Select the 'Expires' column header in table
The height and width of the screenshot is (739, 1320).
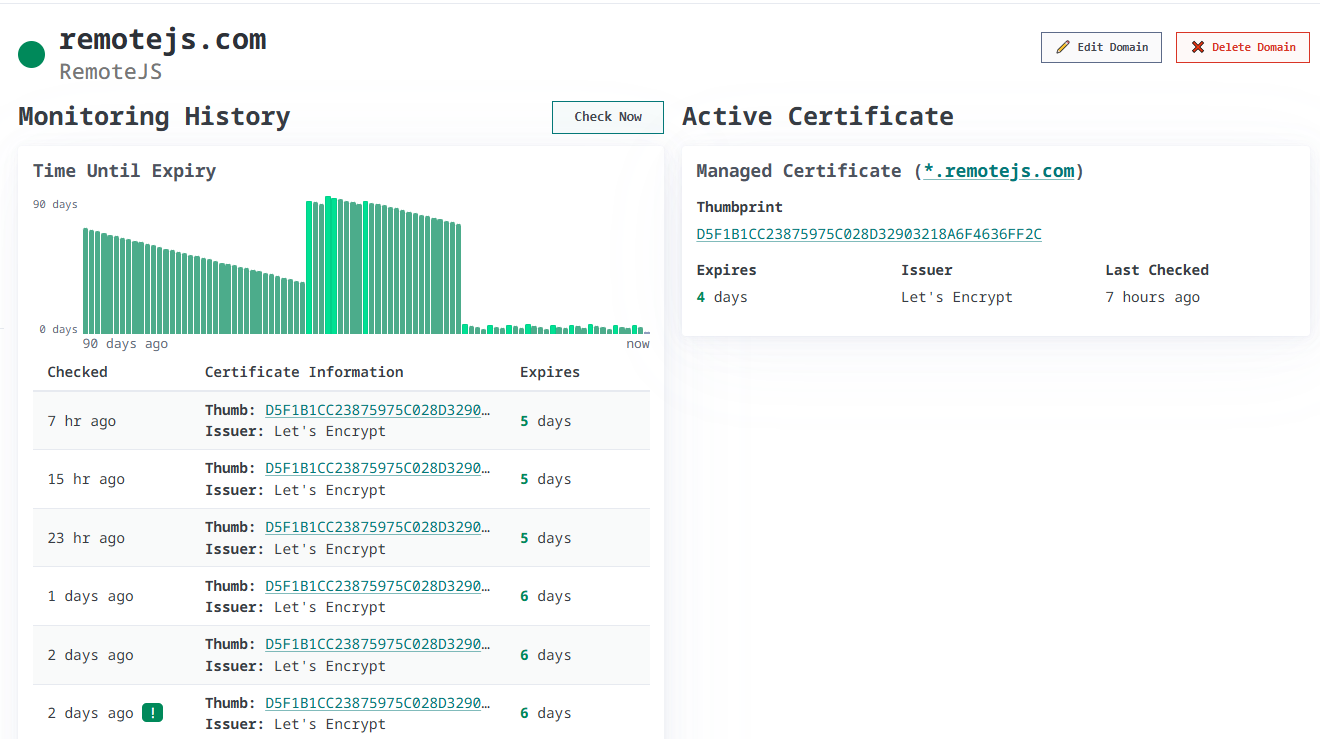click(x=550, y=372)
